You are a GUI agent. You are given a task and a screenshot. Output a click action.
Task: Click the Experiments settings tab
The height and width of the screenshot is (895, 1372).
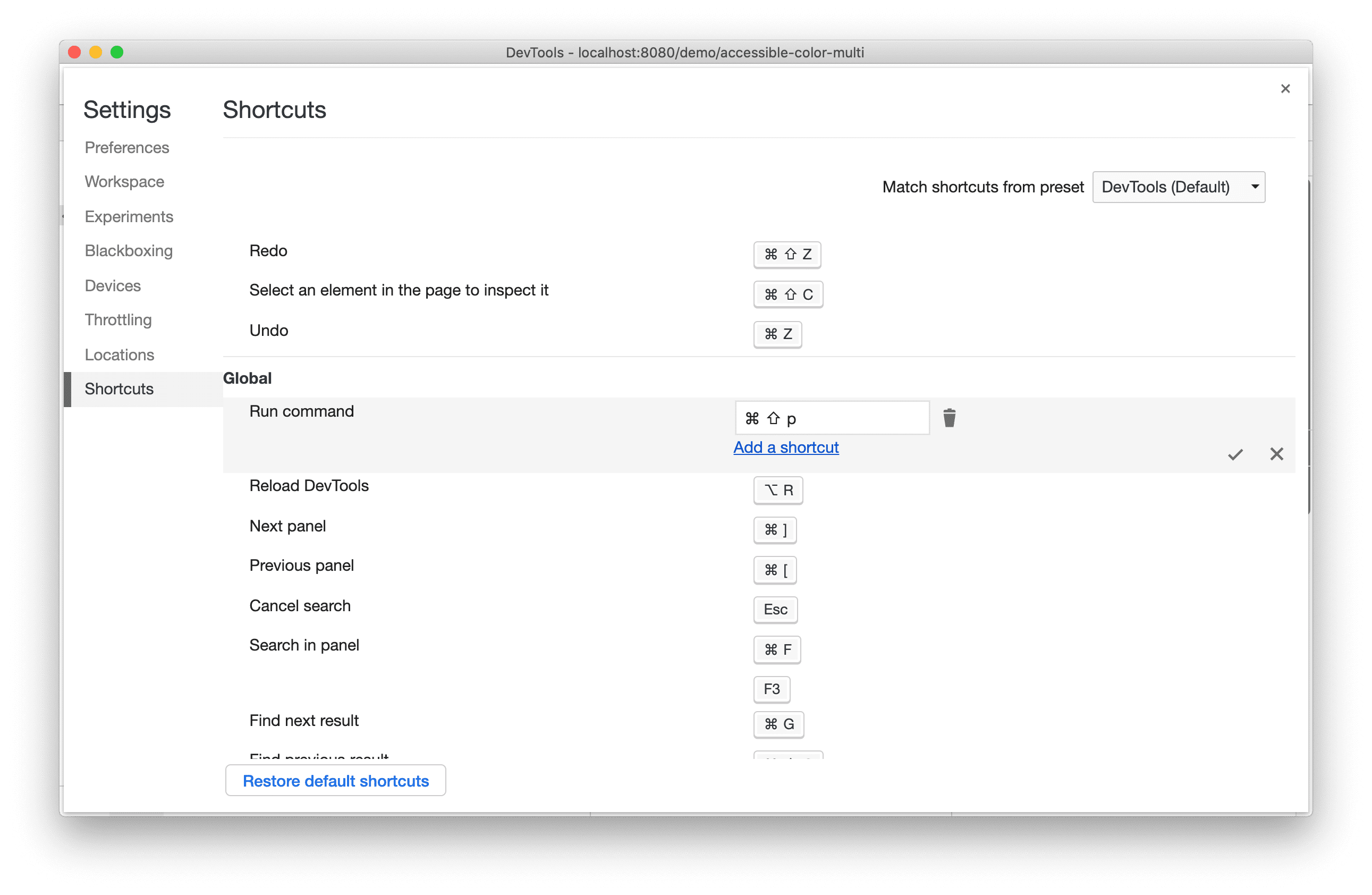point(128,216)
